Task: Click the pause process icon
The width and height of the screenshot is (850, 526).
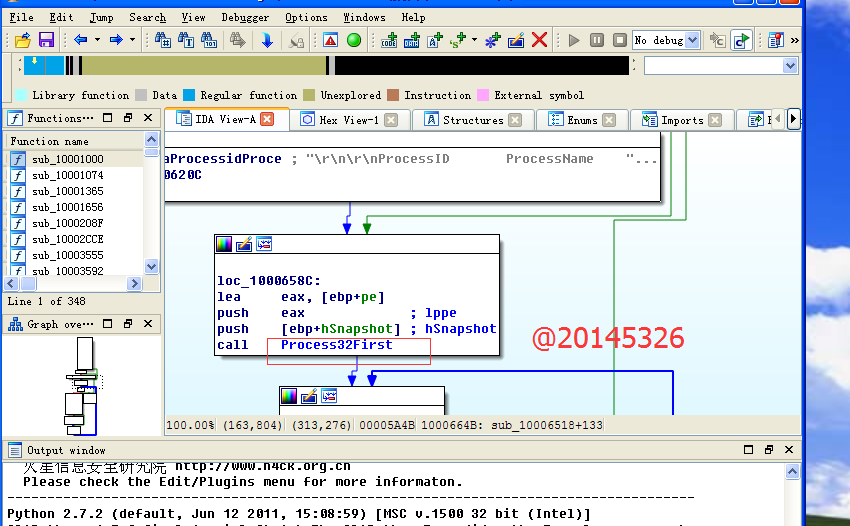Action: pos(596,40)
